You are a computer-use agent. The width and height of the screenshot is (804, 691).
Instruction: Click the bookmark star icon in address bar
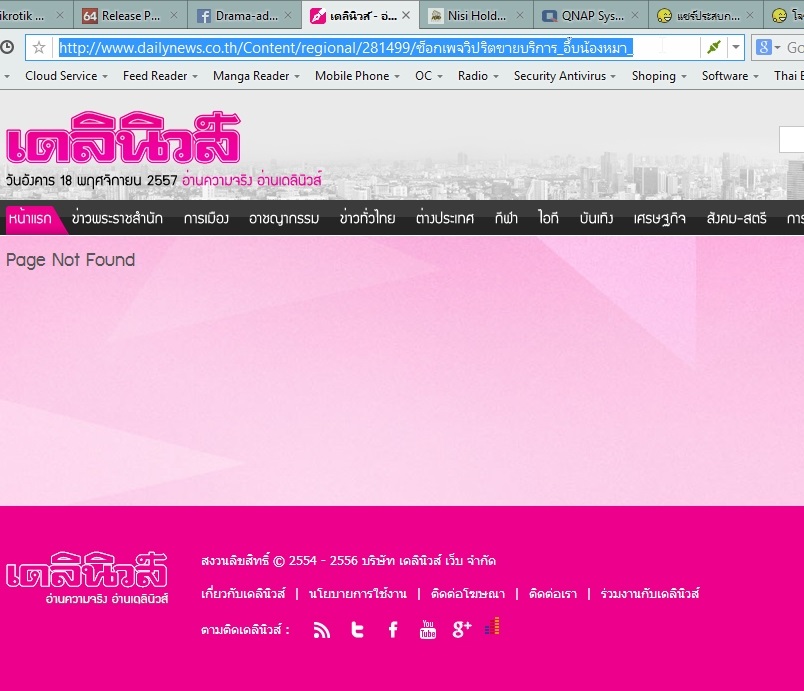click(39, 48)
